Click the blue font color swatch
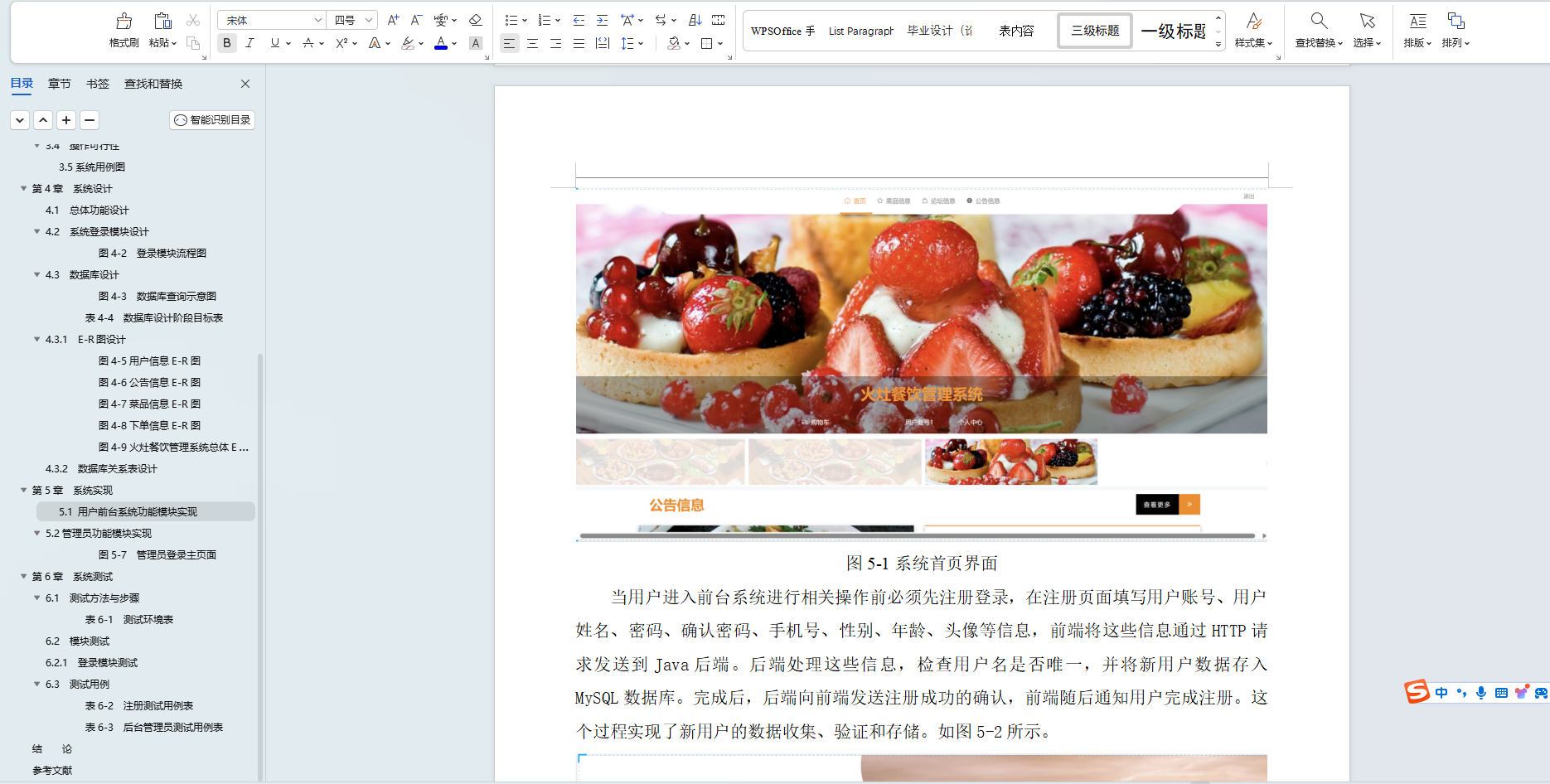The image size is (1550, 784). 441,43
